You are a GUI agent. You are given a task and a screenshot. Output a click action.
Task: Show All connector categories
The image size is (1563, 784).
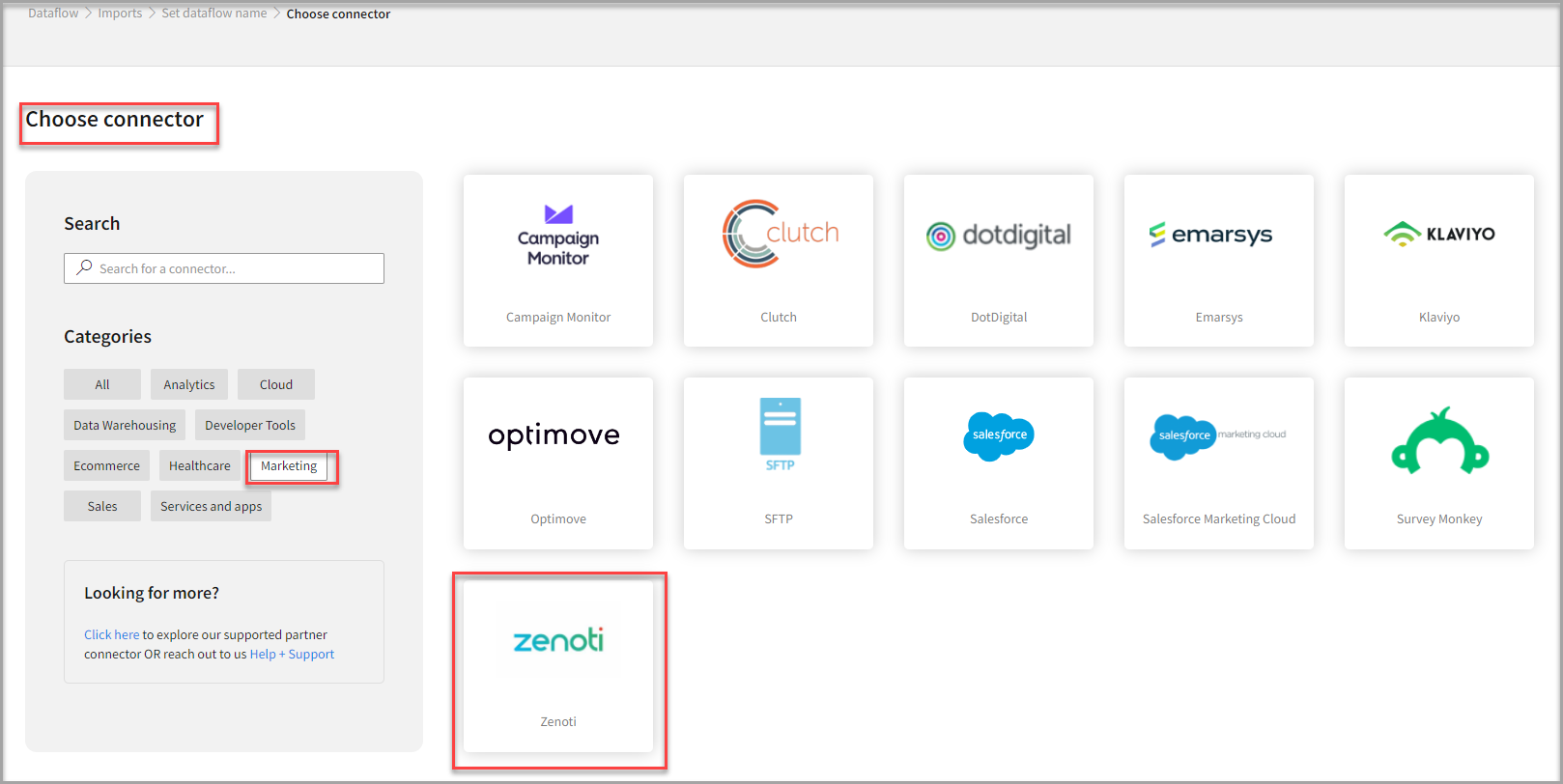point(102,384)
